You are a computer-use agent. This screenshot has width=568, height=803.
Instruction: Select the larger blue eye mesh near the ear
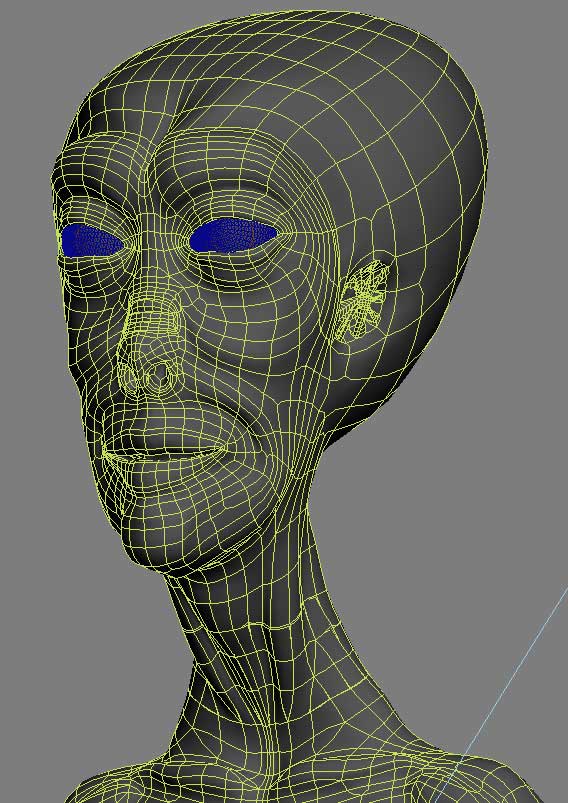click(233, 236)
